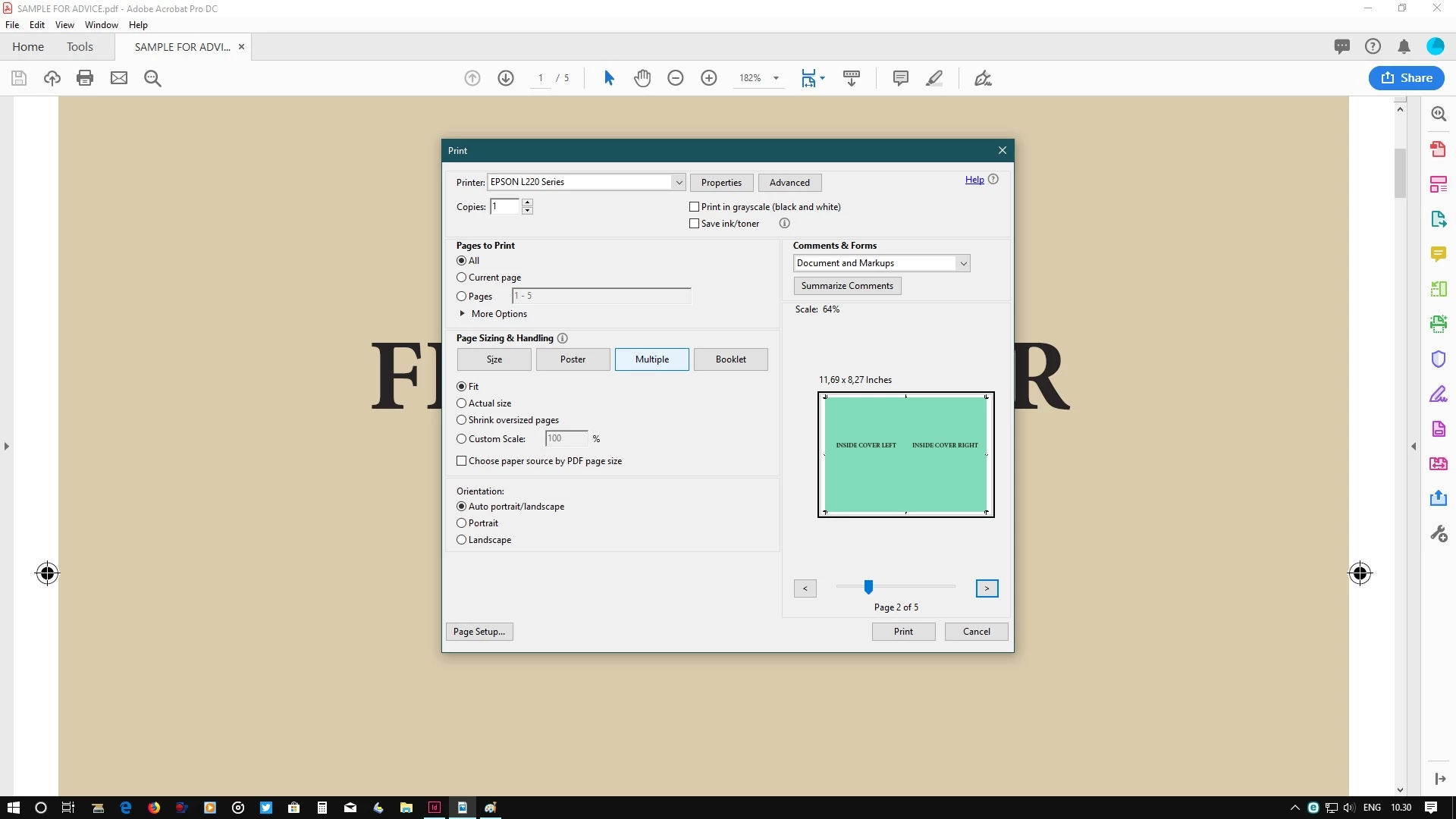Open the notifications bell icon
The image size is (1456, 819).
1404,47
